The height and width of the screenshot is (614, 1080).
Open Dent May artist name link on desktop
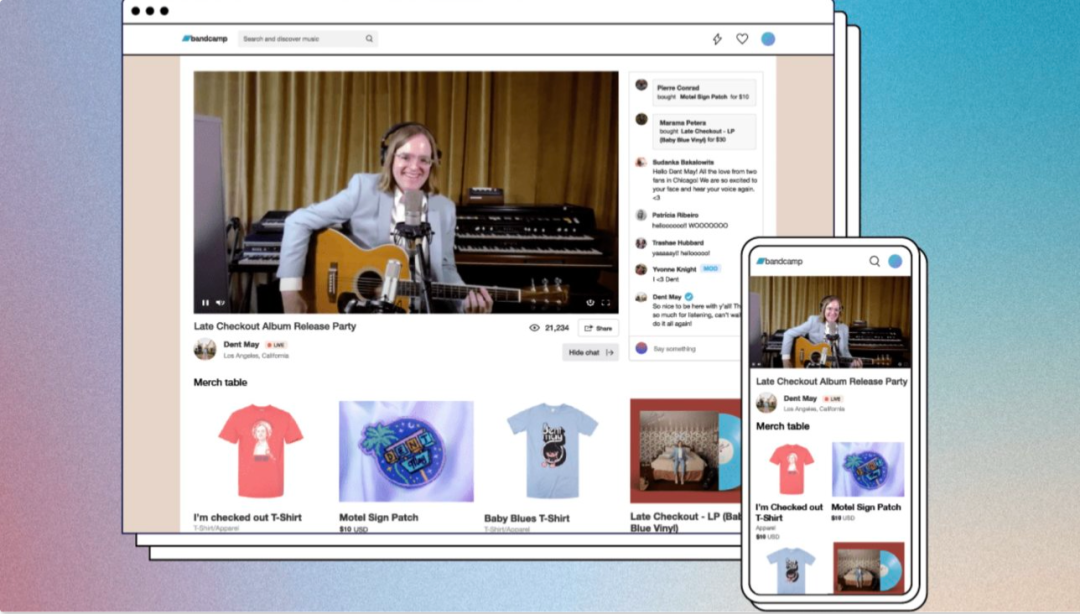click(x=241, y=344)
